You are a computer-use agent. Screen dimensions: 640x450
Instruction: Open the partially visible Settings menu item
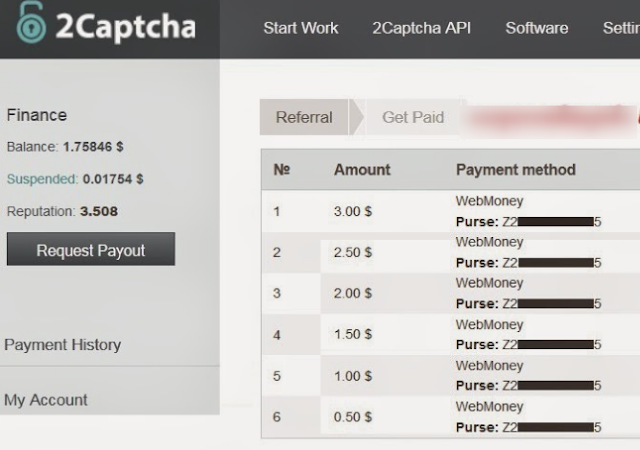click(x=621, y=28)
